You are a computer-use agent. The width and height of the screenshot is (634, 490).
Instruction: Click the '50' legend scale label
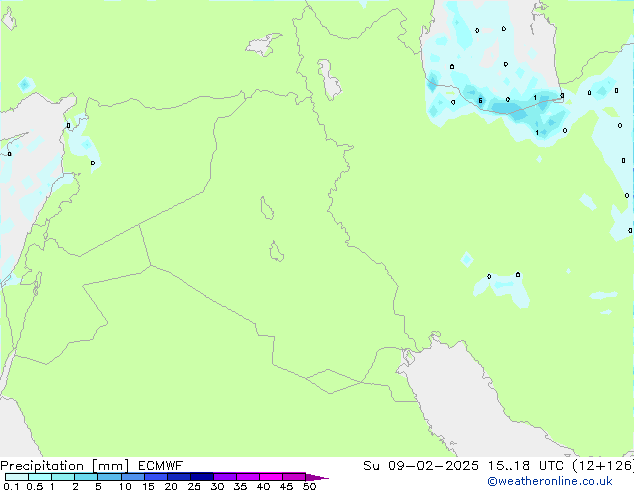[309, 486]
